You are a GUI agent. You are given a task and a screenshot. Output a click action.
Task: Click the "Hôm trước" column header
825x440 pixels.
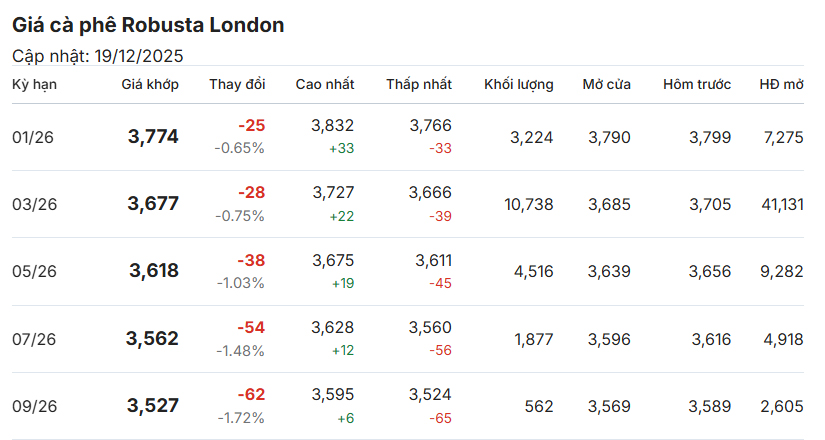696,85
